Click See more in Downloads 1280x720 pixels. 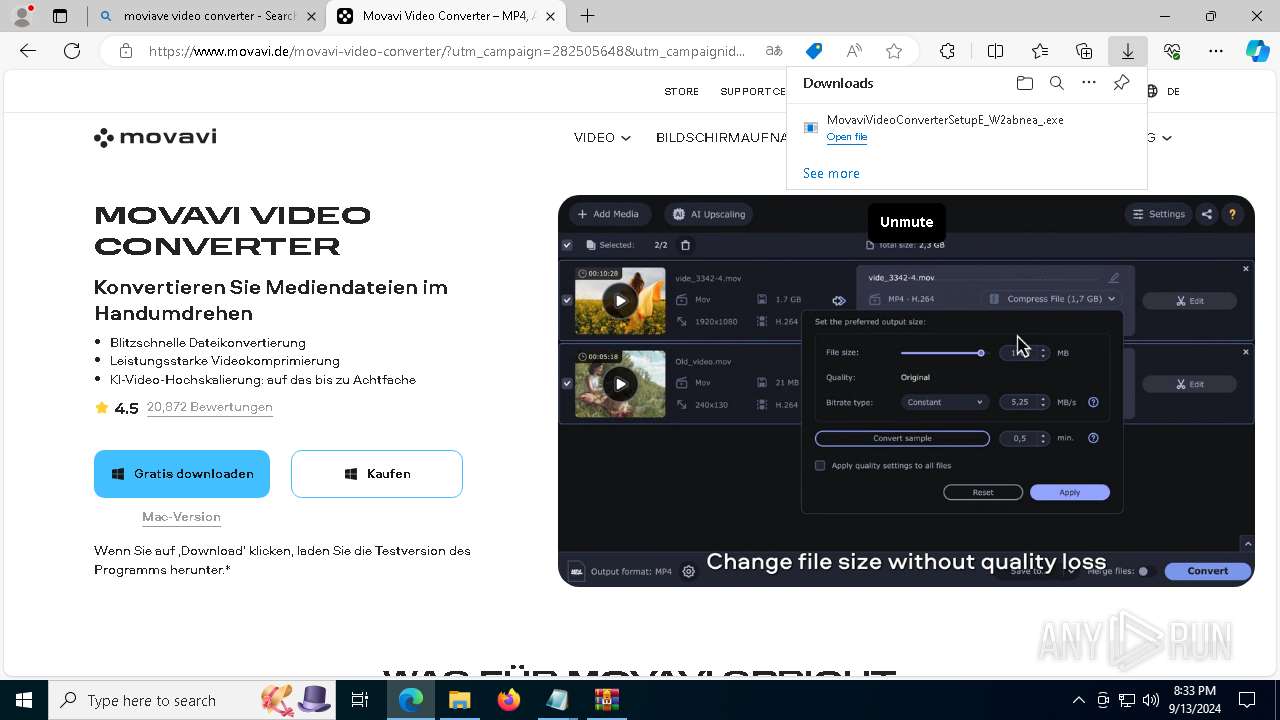pyautogui.click(x=831, y=173)
